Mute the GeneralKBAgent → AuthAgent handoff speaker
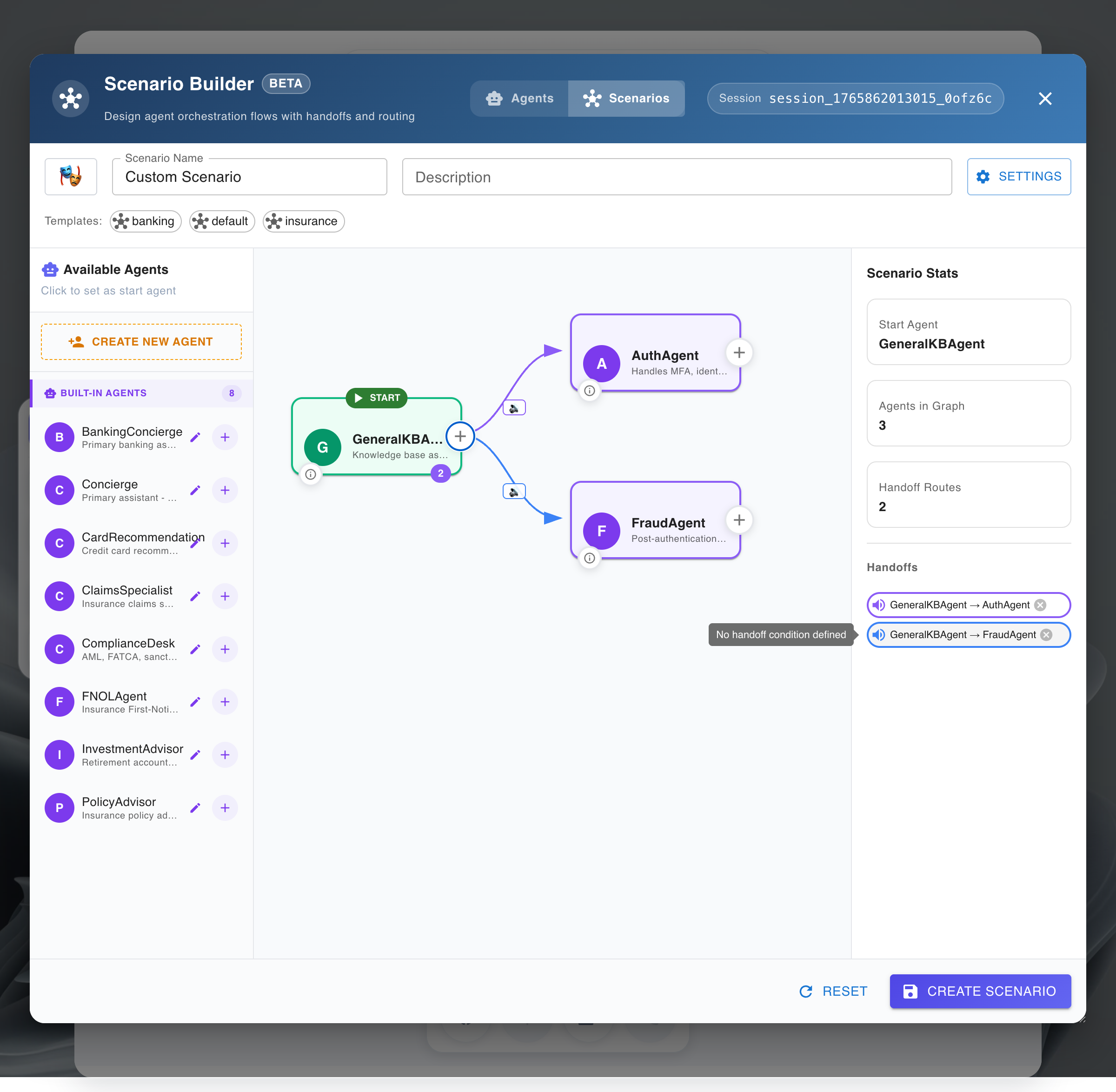The image size is (1116, 1092). tap(878, 605)
